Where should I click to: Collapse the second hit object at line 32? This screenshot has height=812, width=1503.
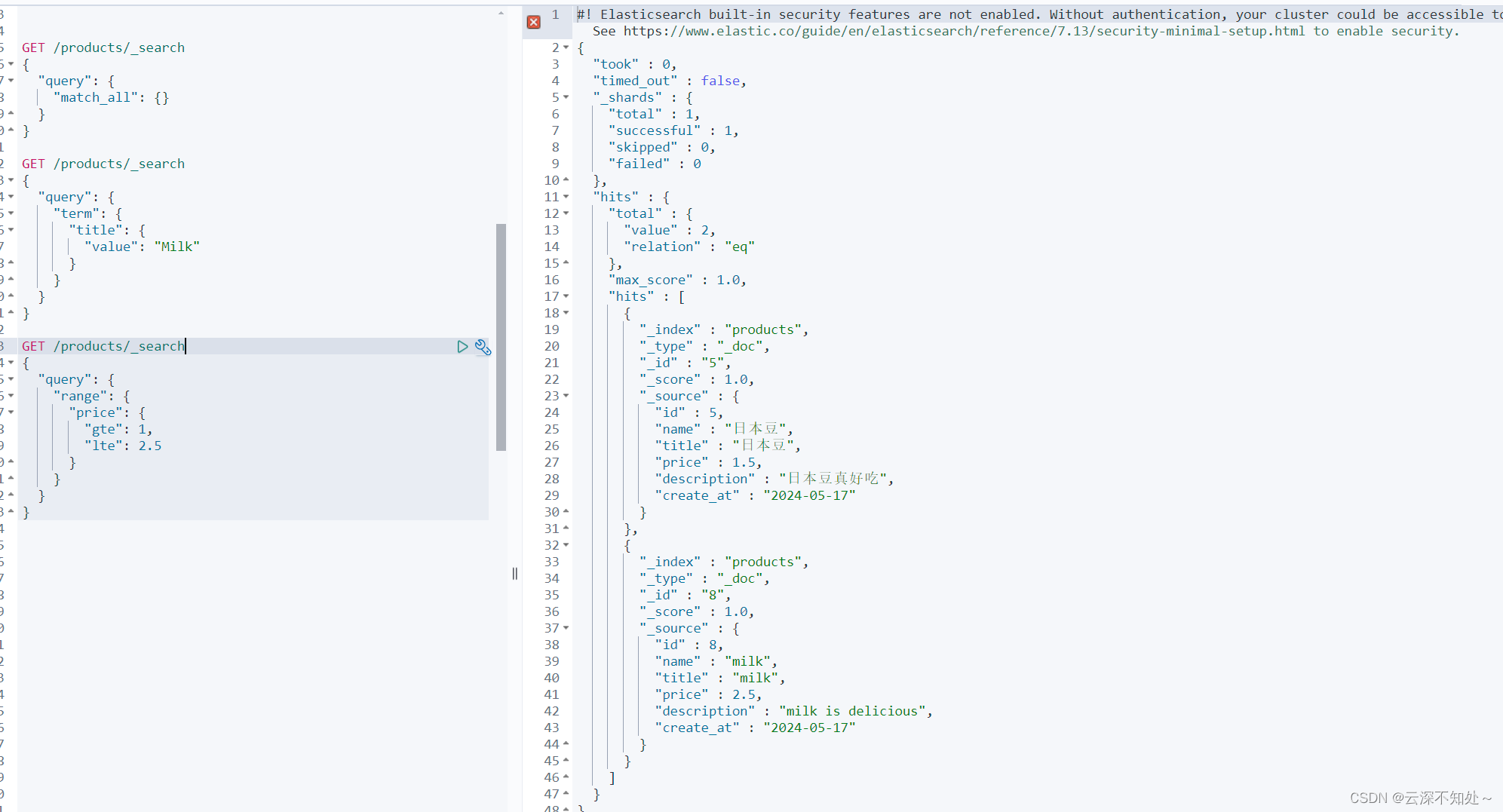coord(566,545)
